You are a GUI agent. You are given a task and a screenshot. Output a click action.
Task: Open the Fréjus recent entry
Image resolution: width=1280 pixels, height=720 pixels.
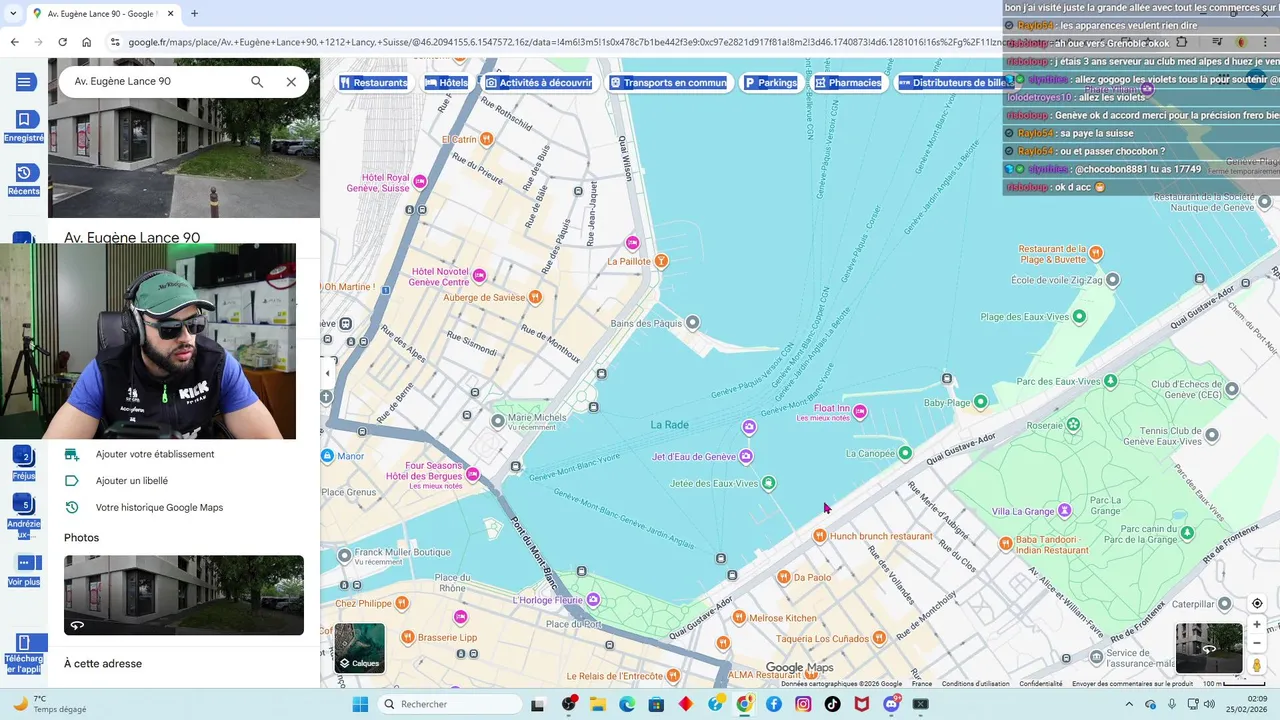24,464
